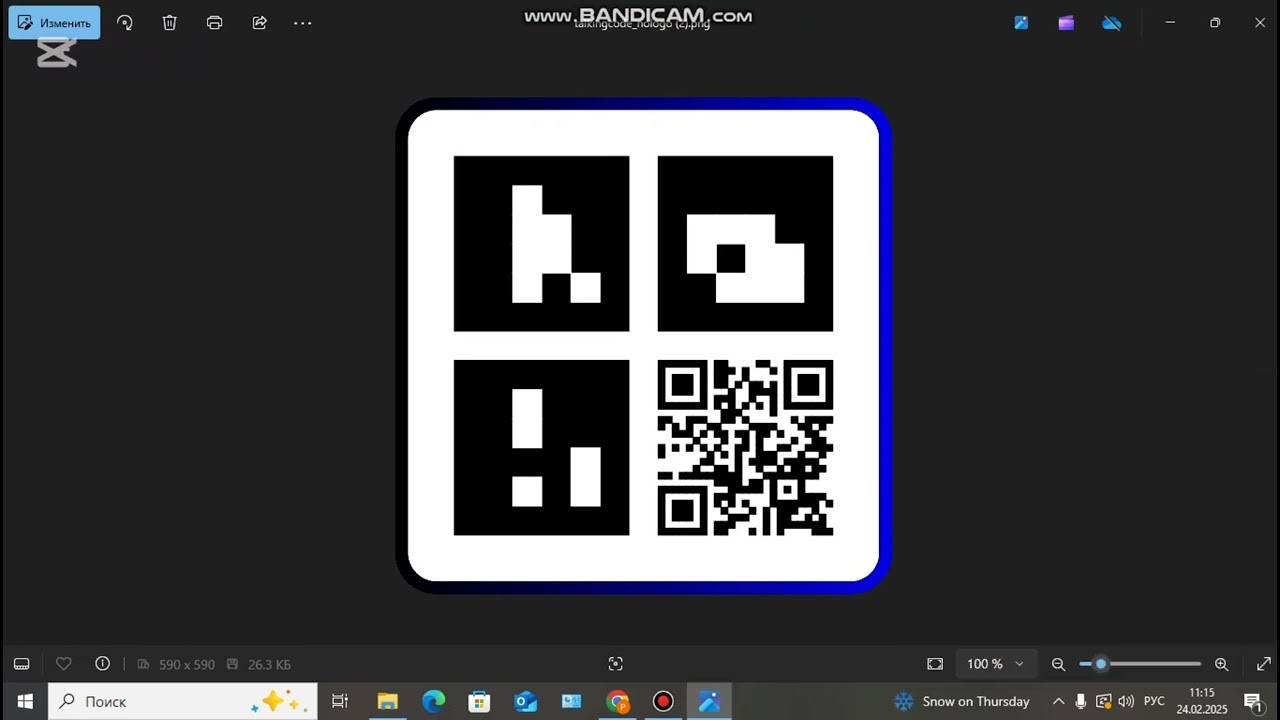Open the purple Clipchamp icon in title bar

point(1066,22)
